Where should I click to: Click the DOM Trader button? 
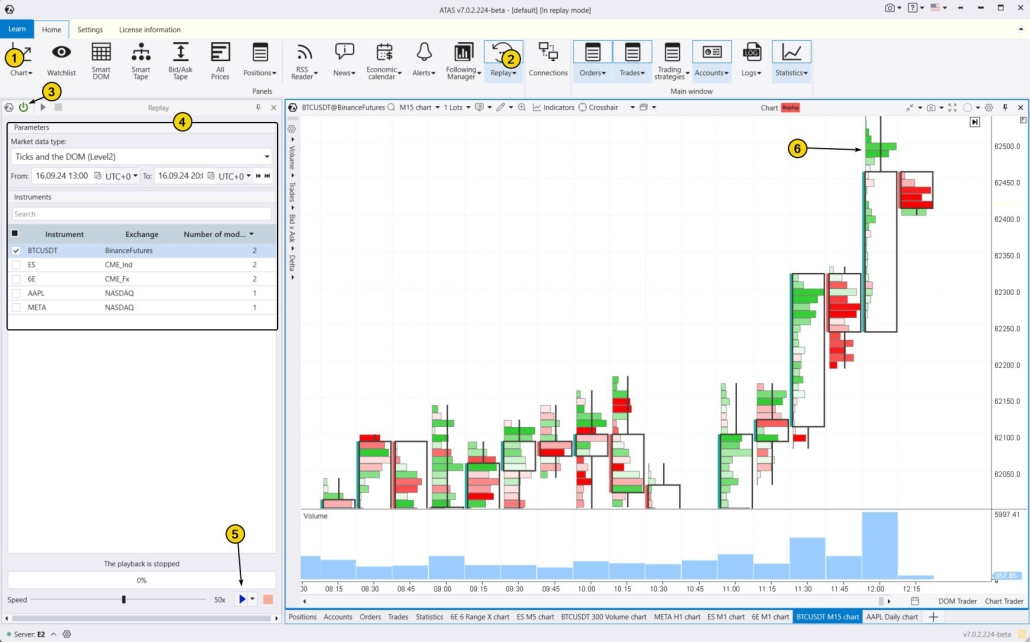tap(958, 601)
